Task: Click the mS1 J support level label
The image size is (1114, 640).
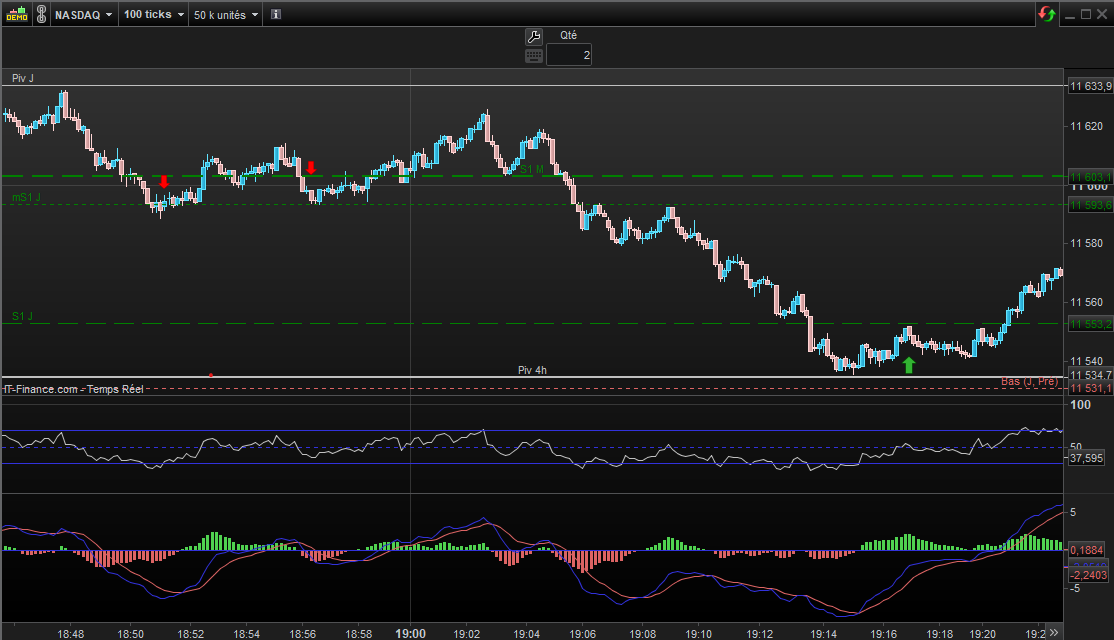Action: pyautogui.click(x=26, y=198)
